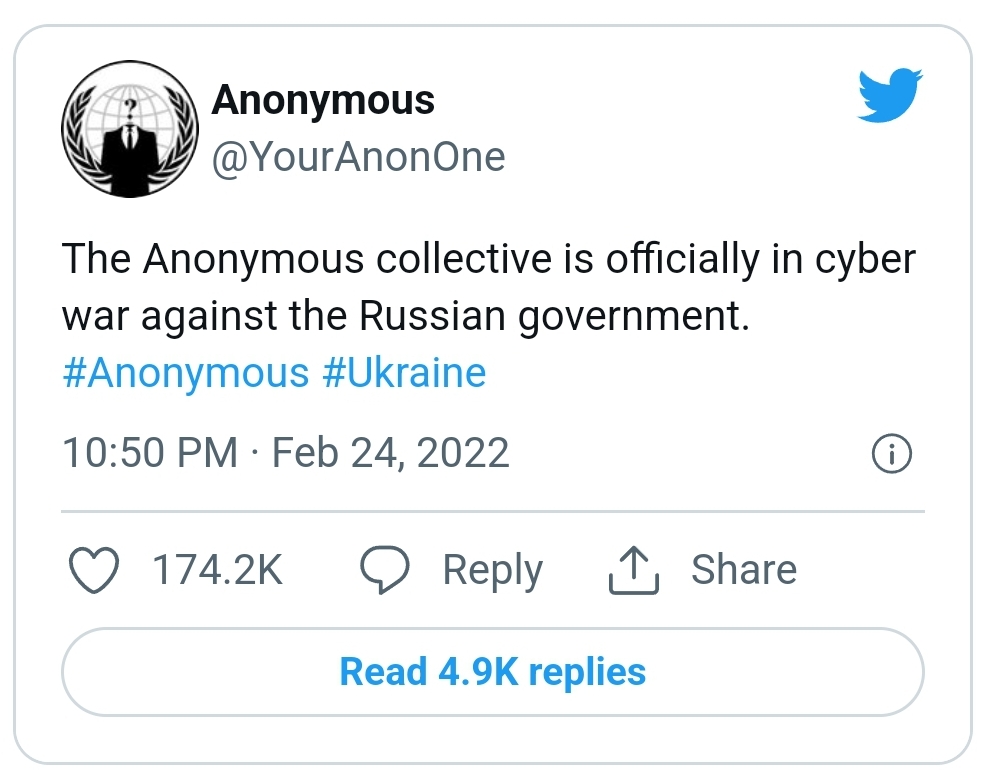The width and height of the screenshot is (984, 777).
Task: Click the share upload arrow icon
Action: (x=633, y=571)
